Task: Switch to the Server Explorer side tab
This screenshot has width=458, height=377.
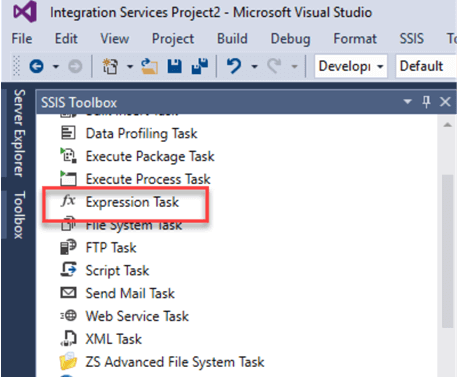Action: coord(19,133)
